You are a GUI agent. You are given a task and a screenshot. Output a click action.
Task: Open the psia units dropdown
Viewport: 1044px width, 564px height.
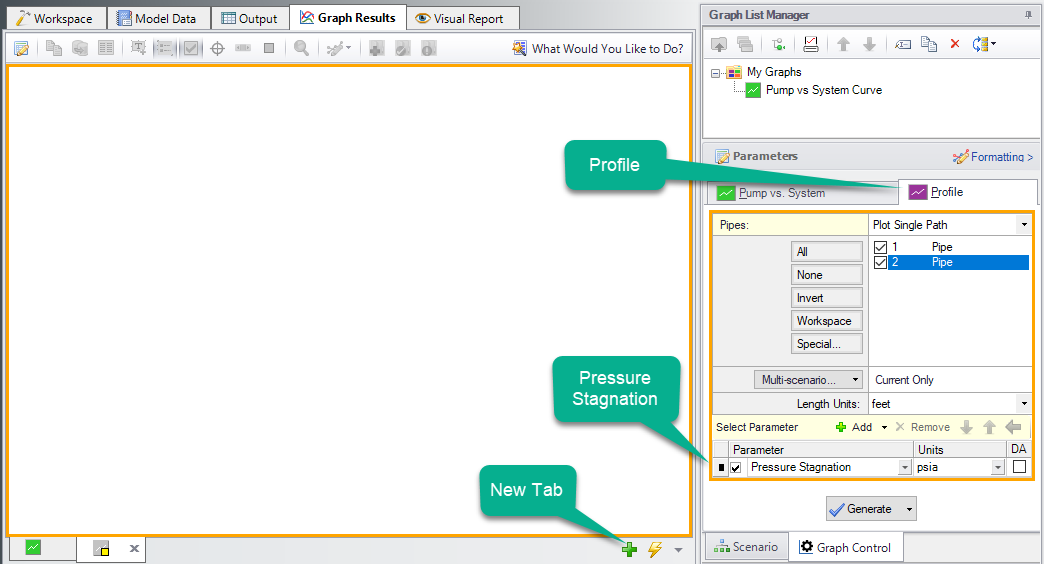point(997,467)
